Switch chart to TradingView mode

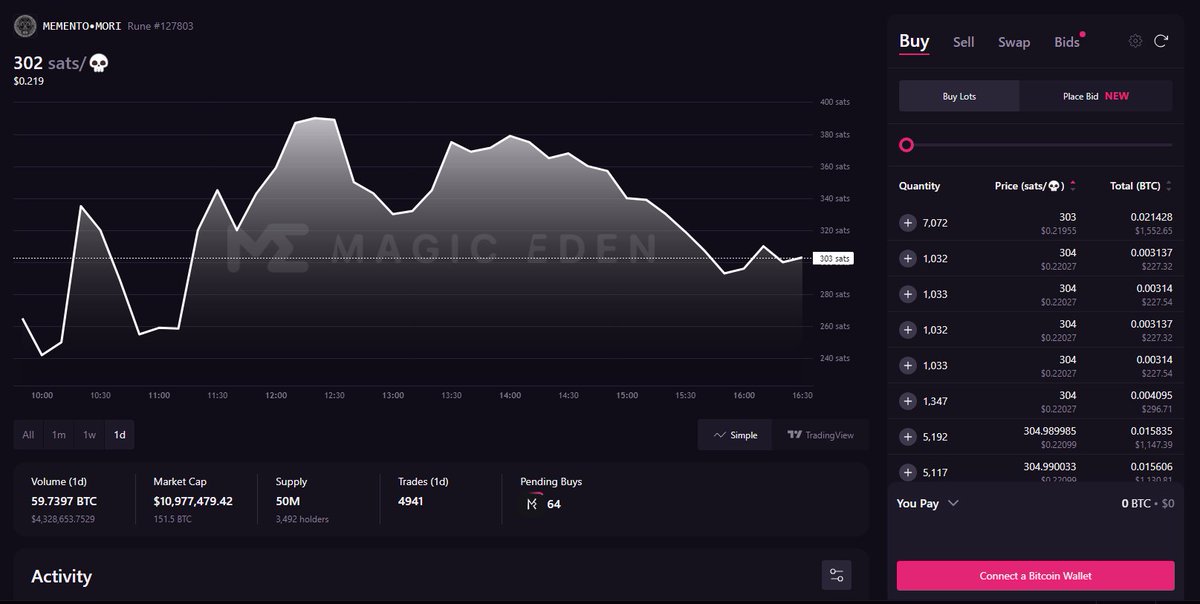820,435
